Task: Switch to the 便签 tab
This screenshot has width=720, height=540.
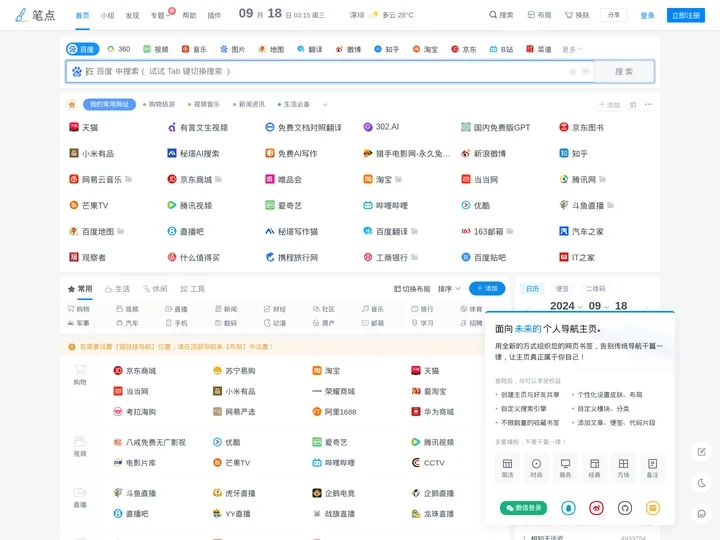Action: click(x=562, y=289)
